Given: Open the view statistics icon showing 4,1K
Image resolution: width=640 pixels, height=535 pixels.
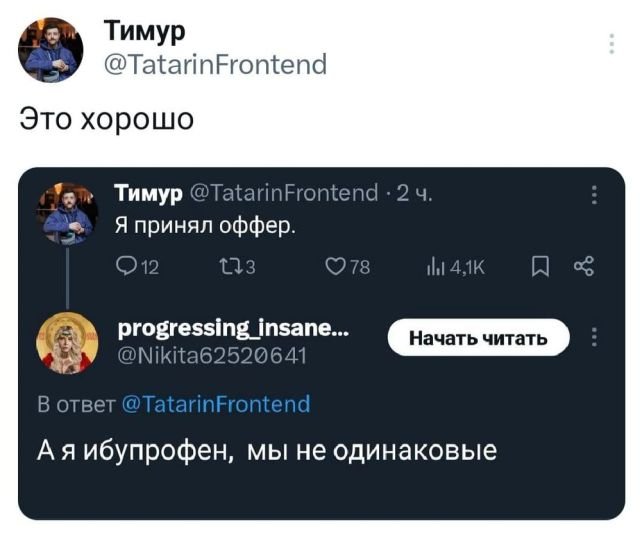Looking at the screenshot, I should pyautogui.click(x=436, y=265).
